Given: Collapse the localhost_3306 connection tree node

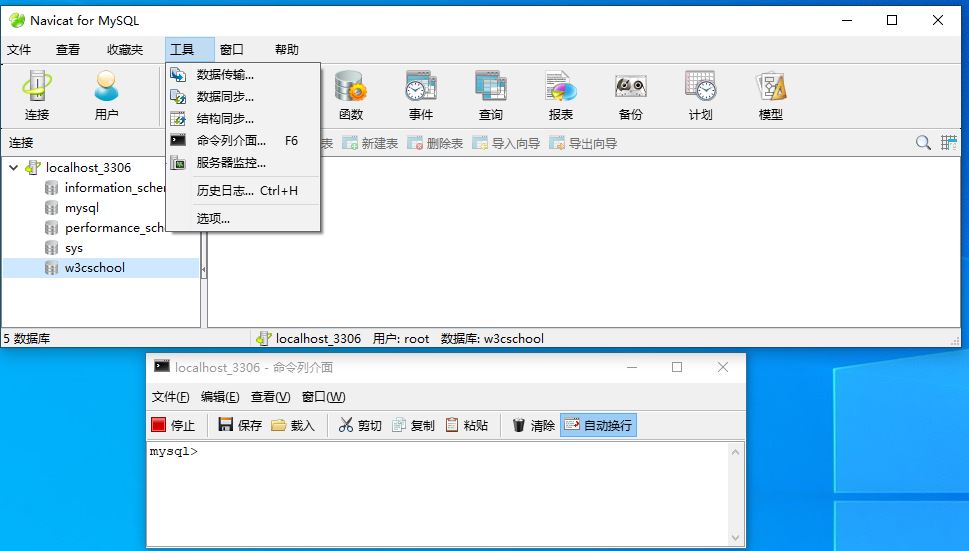Looking at the screenshot, I should [13, 168].
